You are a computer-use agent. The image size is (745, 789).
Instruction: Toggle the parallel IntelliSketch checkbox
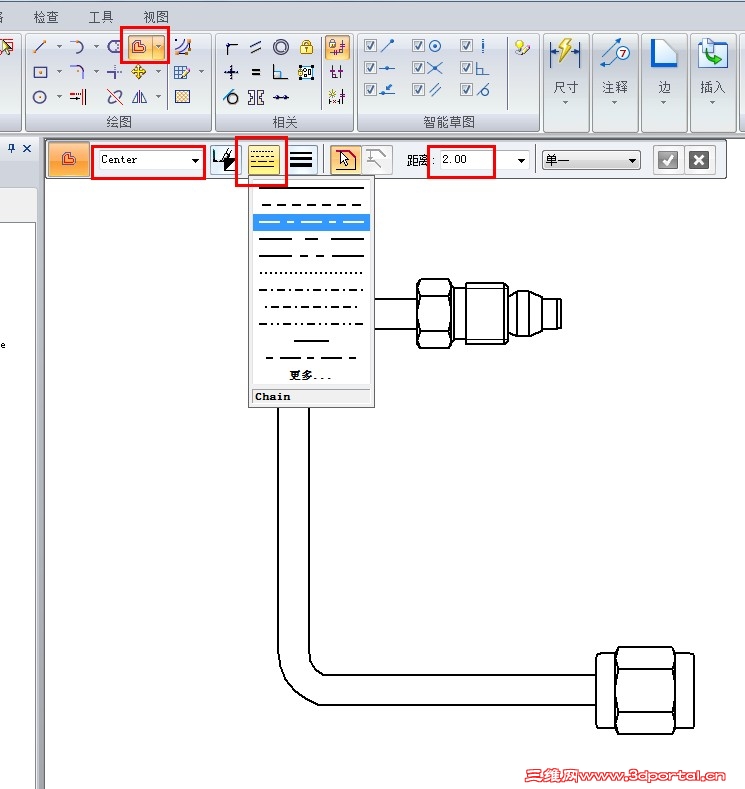(418, 90)
